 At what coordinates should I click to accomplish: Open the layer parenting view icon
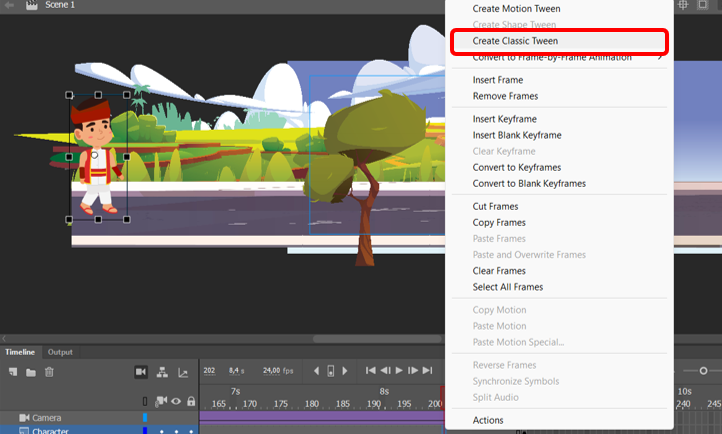[x=162, y=372]
